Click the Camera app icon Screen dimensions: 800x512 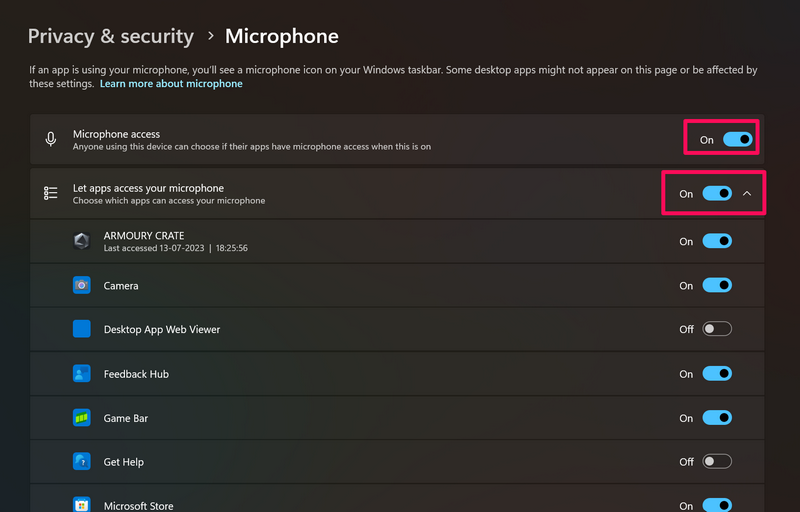click(82, 285)
